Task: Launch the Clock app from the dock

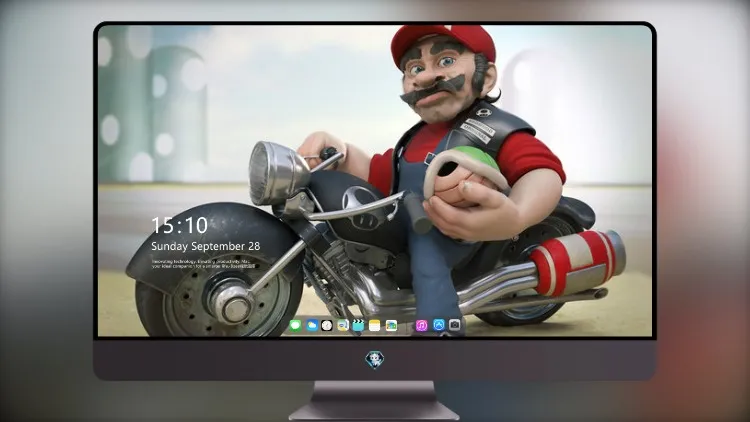Action: [327, 325]
